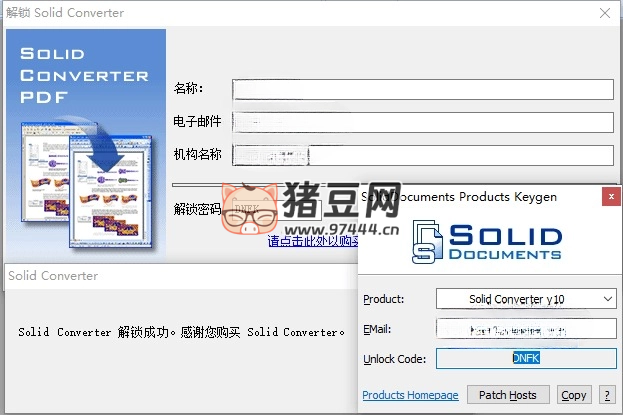Click the Unlock Code field in keygen
Image resolution: width=623 pixels, height=415 pixels.
pos(526,359)
